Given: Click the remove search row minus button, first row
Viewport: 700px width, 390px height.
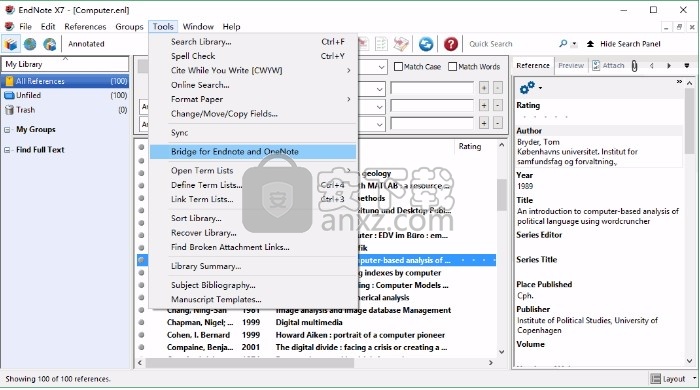Looking at the screenshot, I should [498, 88].
